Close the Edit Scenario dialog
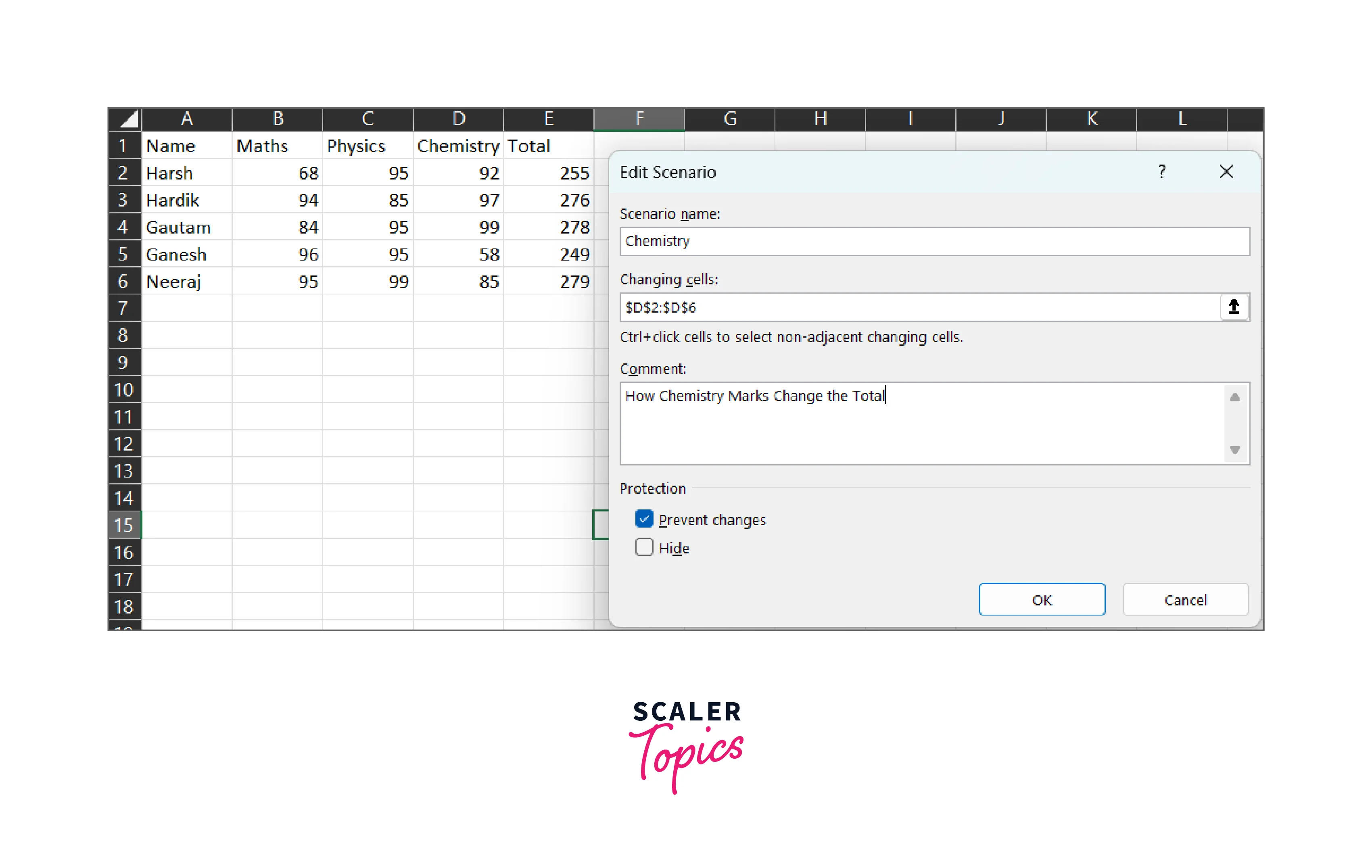The height and width of the screenshot is (868, 1372). click(x=1226, y=172)
